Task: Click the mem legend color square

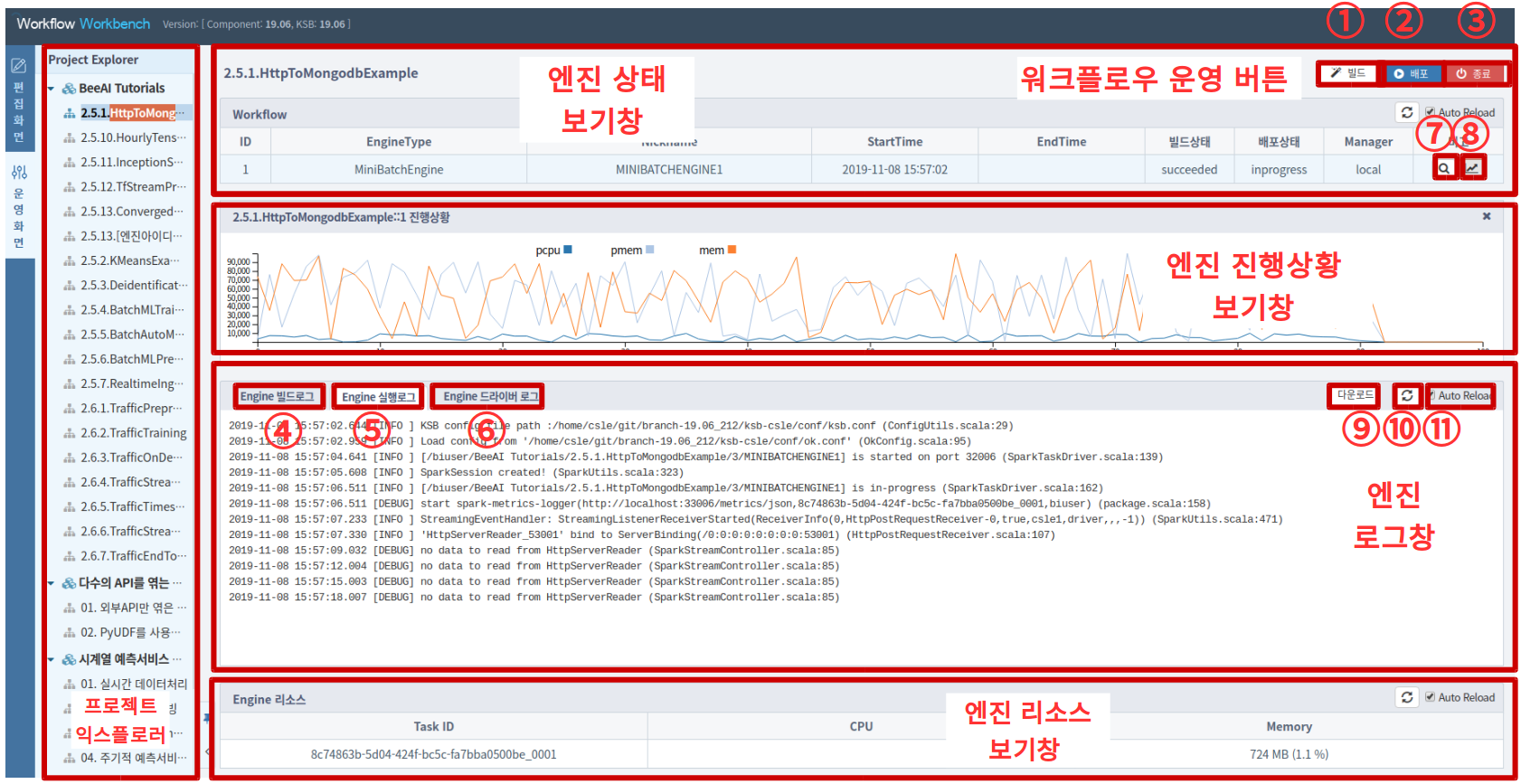Action: 732,250
